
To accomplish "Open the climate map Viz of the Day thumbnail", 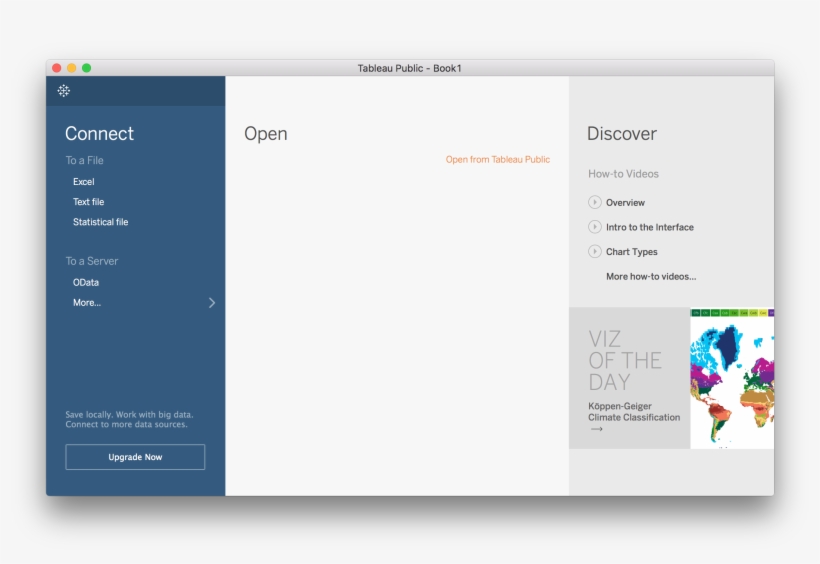I will (732, 378).
